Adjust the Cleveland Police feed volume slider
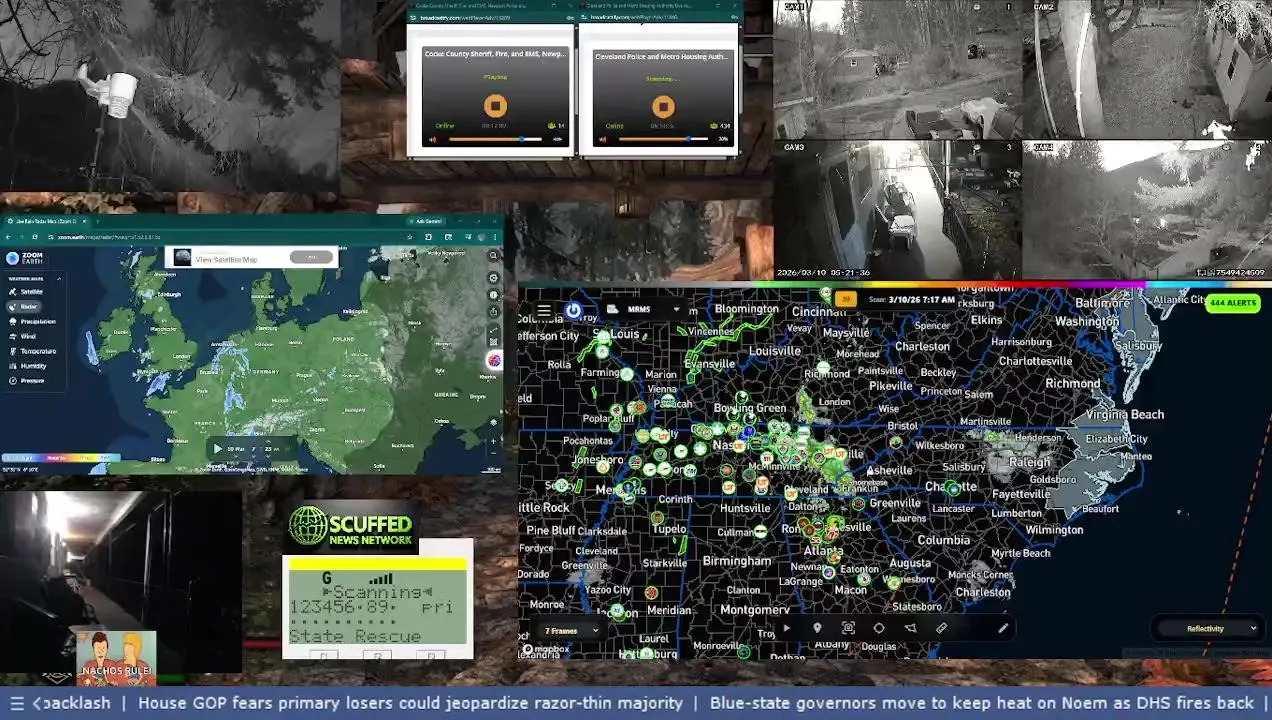Image resolution: width=1272 pixels, height=720 pixels. [663, 139]
